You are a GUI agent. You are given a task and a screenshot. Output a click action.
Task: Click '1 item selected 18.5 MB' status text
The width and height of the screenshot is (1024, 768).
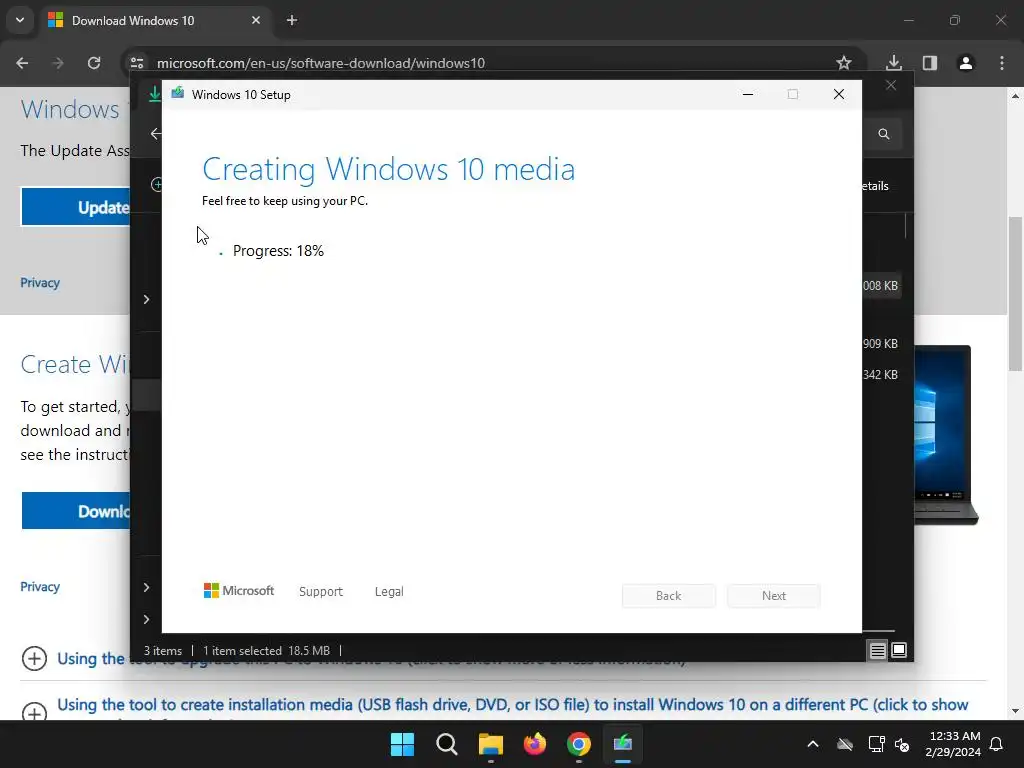(x=266, y=650)
